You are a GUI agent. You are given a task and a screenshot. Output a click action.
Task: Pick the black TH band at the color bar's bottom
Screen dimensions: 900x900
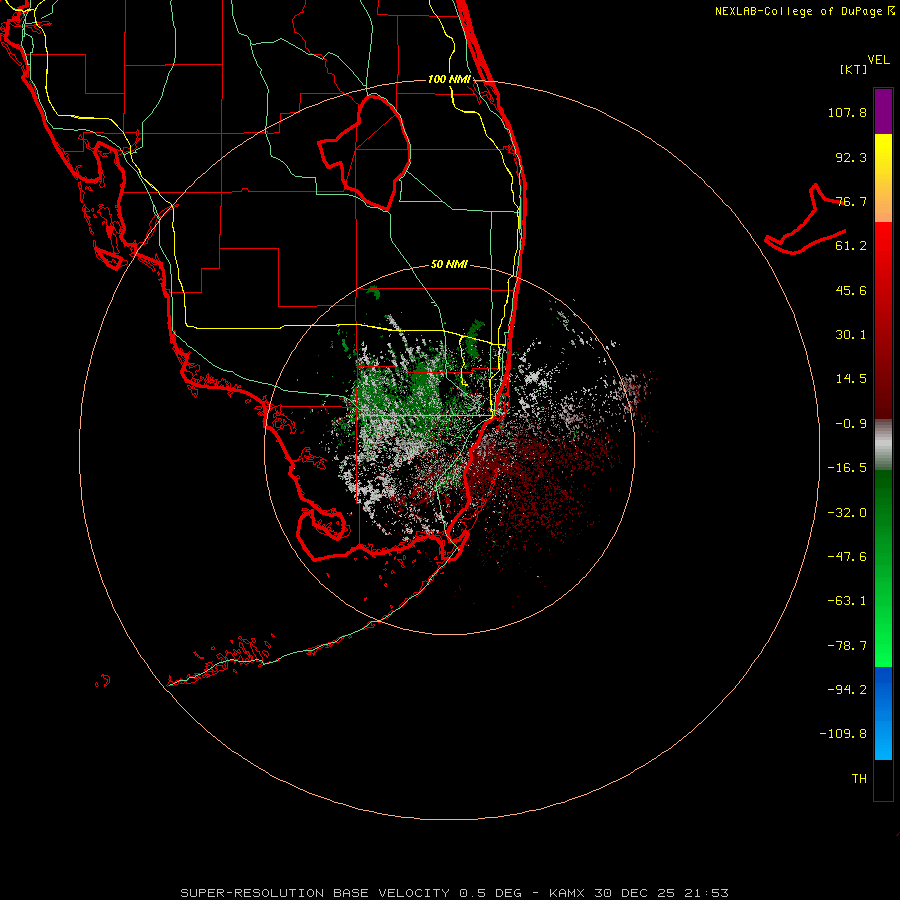click(883, 780)
